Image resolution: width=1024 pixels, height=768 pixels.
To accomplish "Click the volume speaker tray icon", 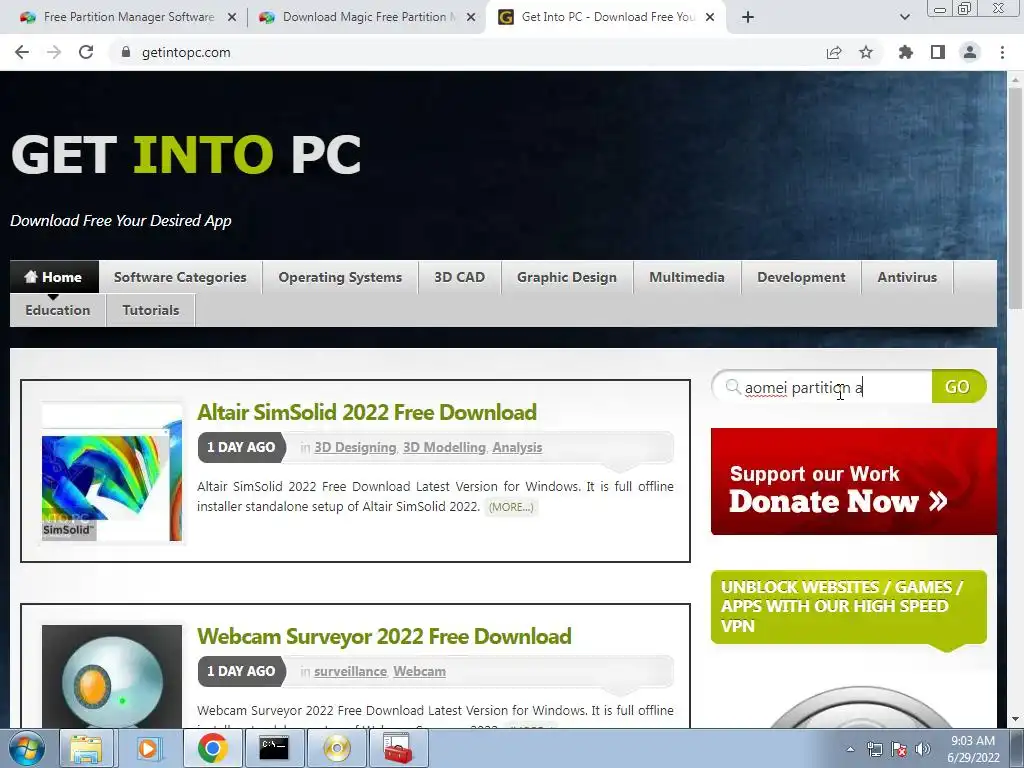I will [x=923, y=750].
